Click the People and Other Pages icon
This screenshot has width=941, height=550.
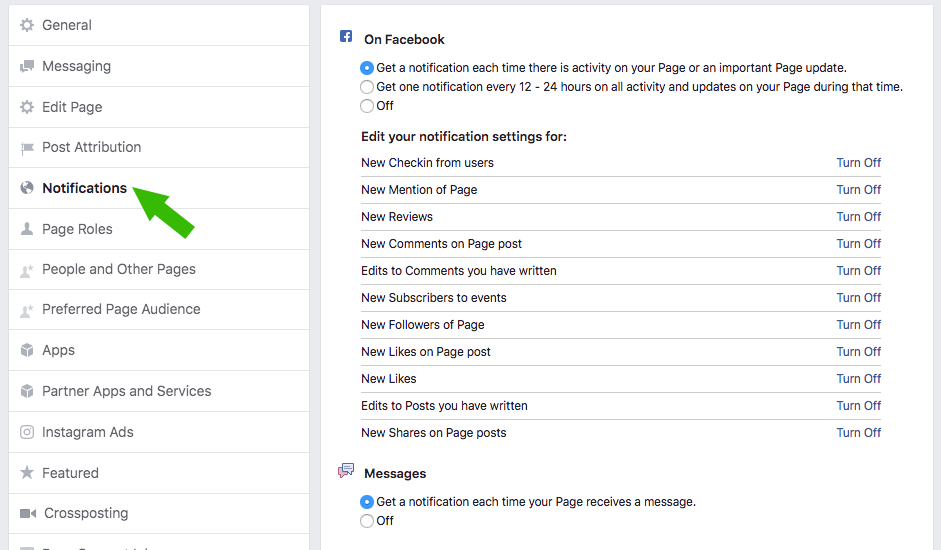pyautogui.click(x=27, y=270)
